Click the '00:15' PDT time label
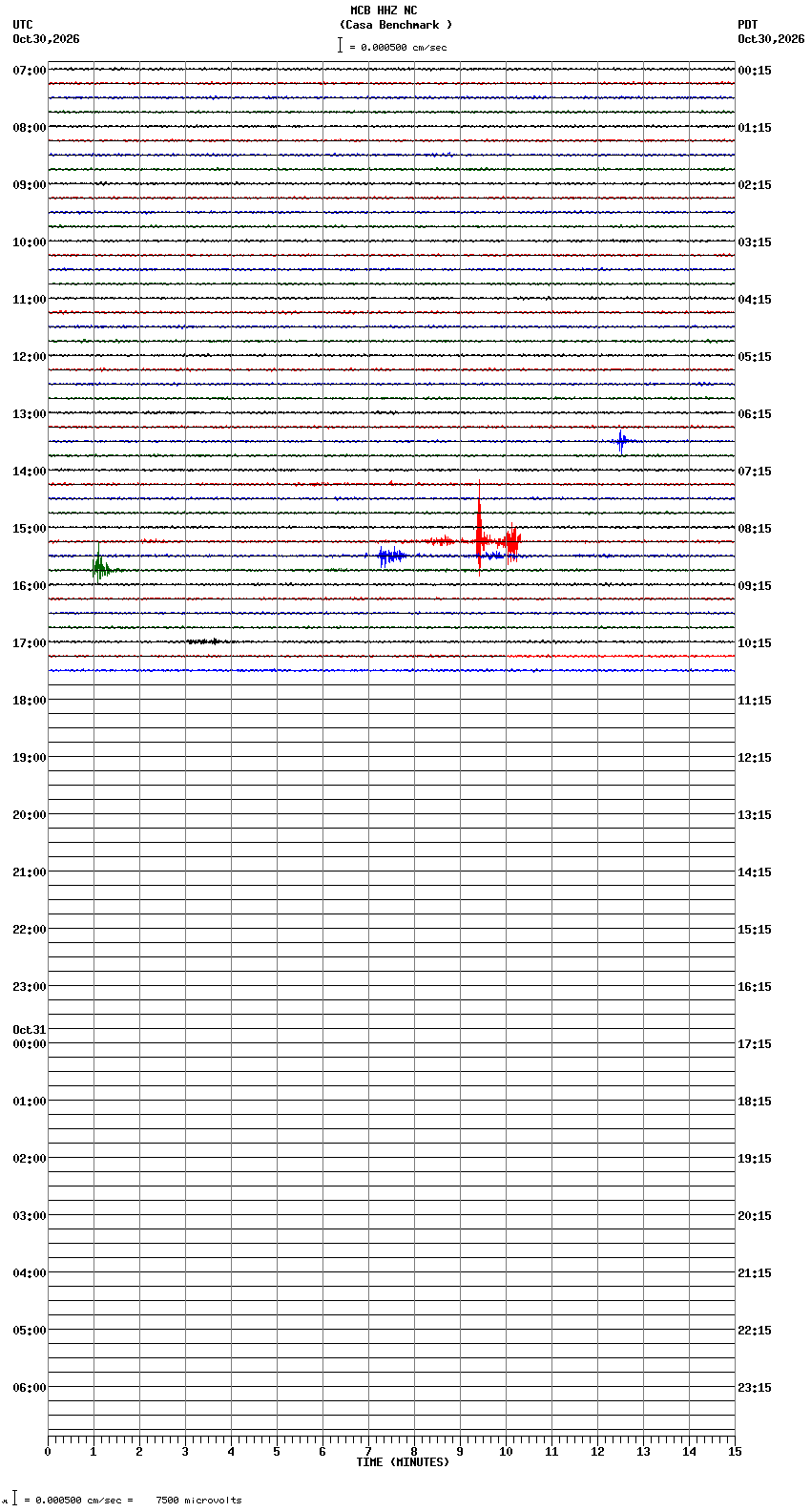811x1512 pixels. point(755,71)
